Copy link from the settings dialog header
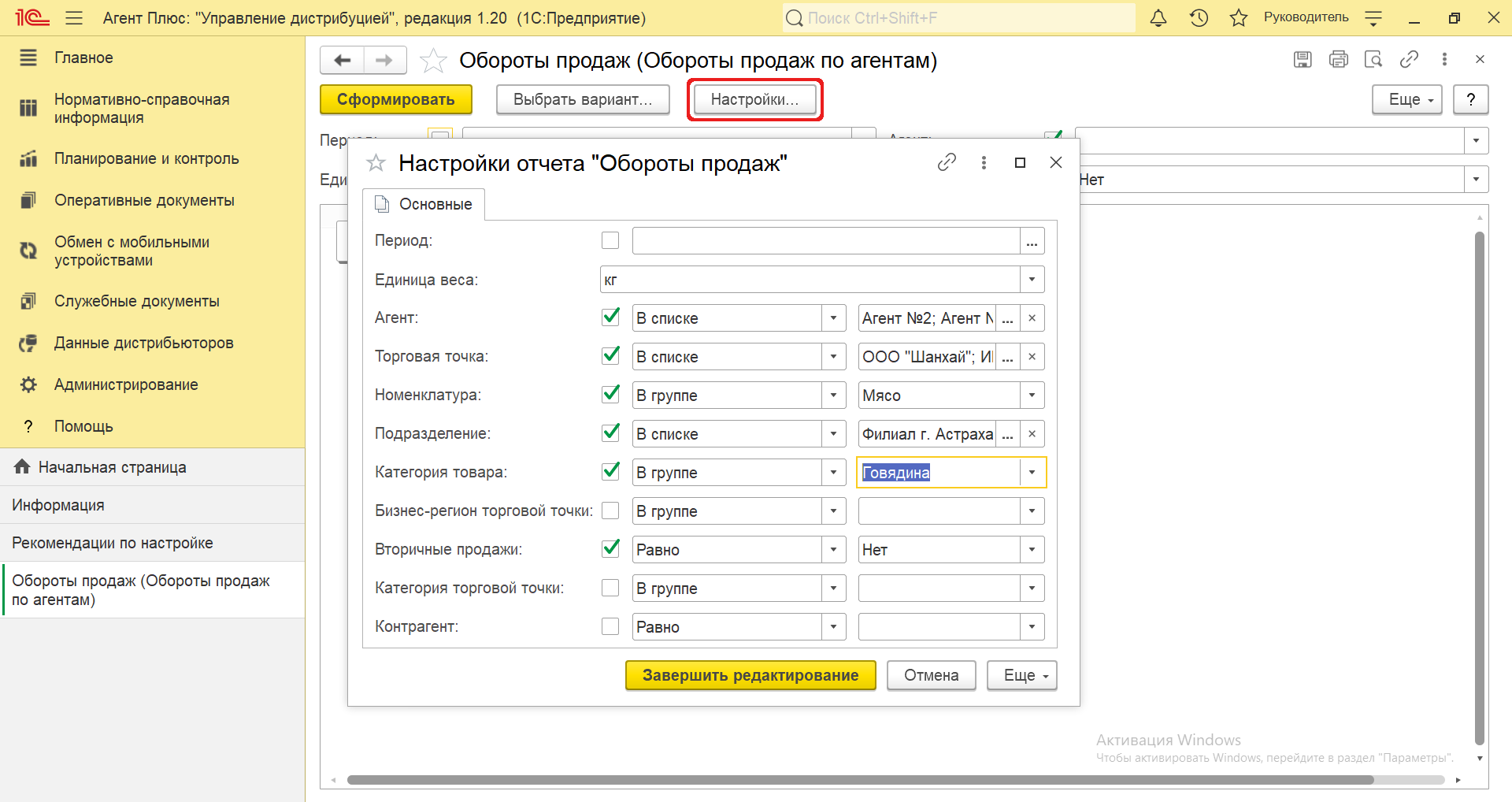Screen dimensions: 1512x802 (947, 162)
